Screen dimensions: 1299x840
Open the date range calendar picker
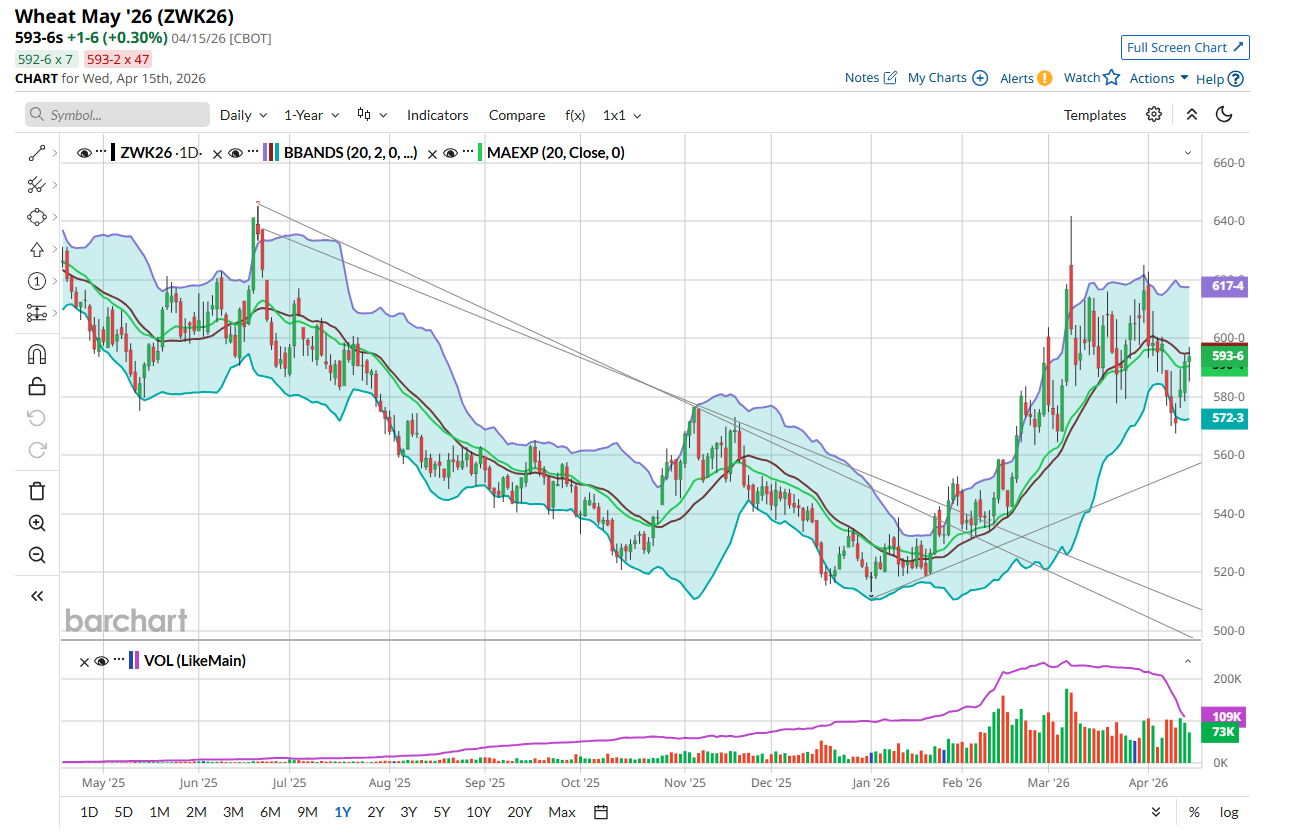click(x=601, y=812)
